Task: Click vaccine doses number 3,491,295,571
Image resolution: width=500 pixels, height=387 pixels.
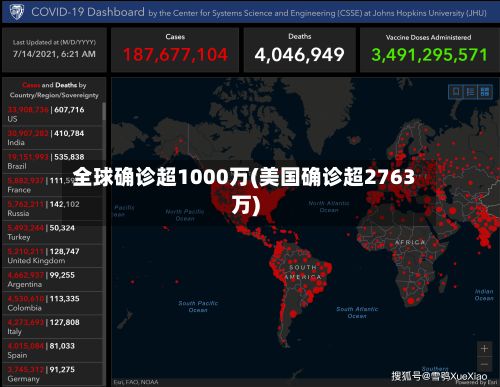Action: tap(429, 55)
